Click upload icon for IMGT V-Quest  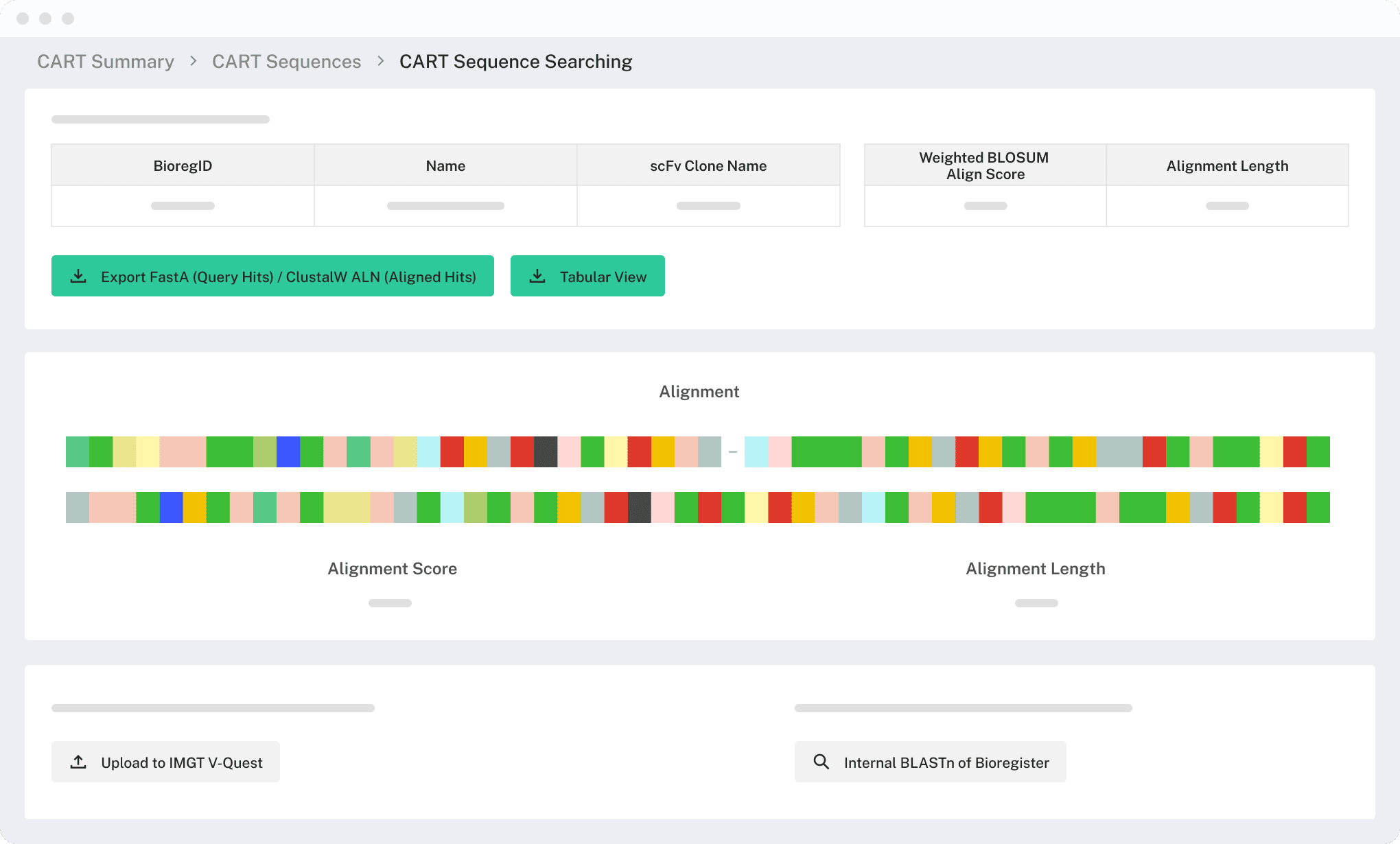click(79, 762)
